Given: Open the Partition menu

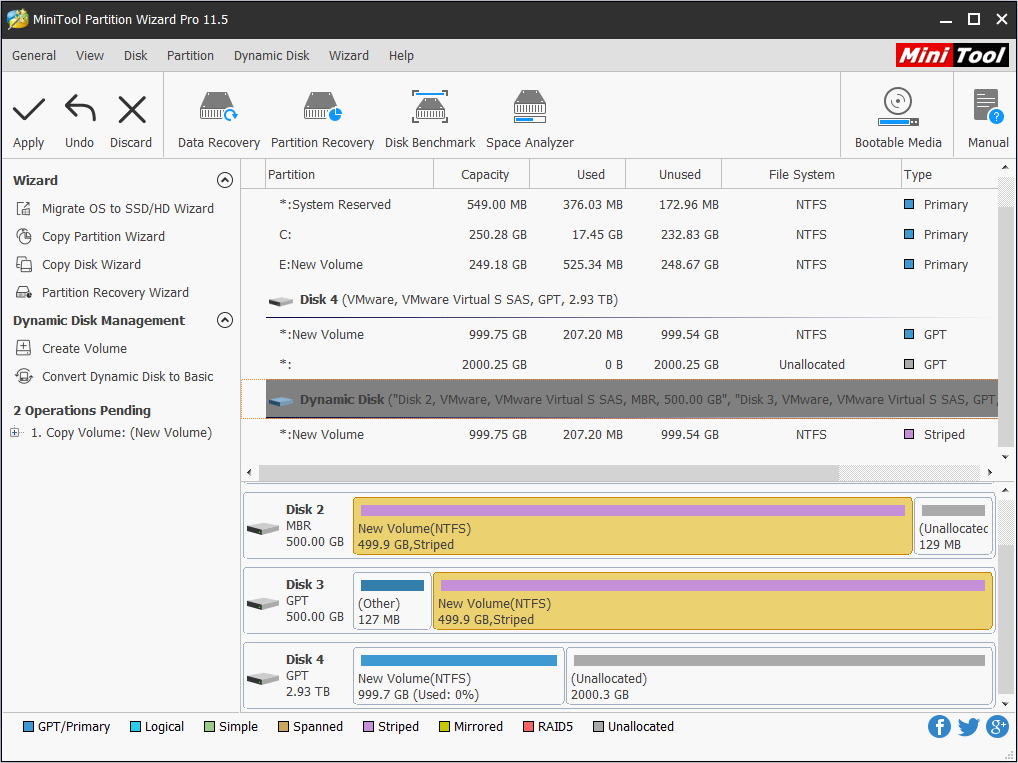Looking at the screenshot, I should point(190,56).
